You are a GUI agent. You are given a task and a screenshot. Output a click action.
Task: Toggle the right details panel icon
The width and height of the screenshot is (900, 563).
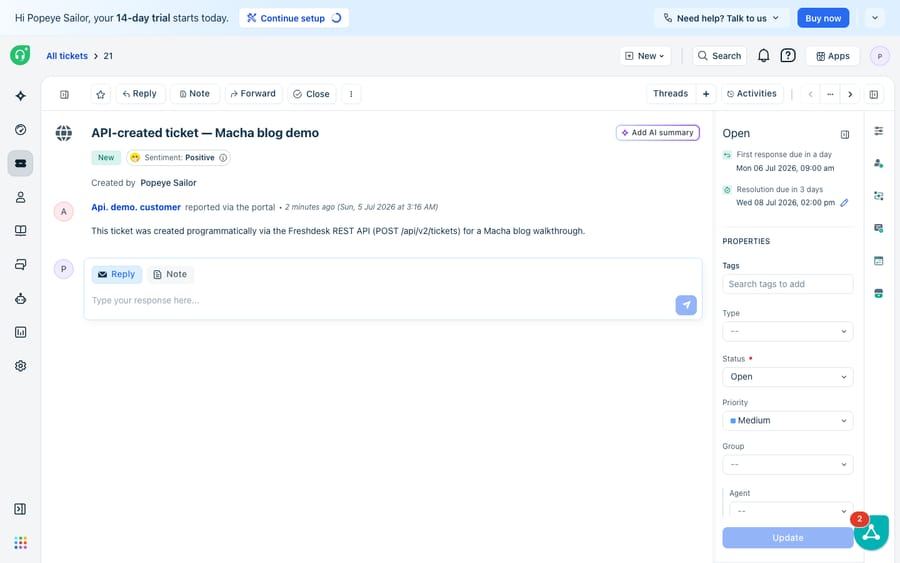874,94
